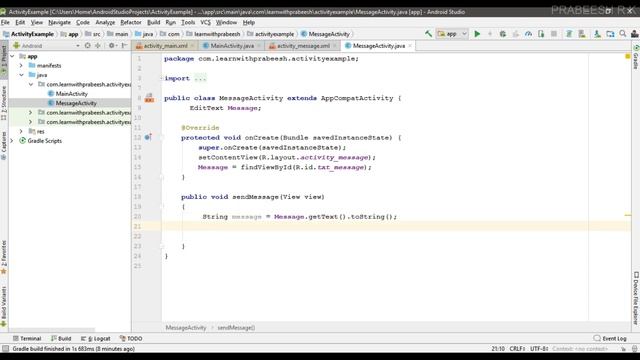Click override gutter icon on line 12
The image size is (640, 360).
pyautogui.click(x=148, y=138)
